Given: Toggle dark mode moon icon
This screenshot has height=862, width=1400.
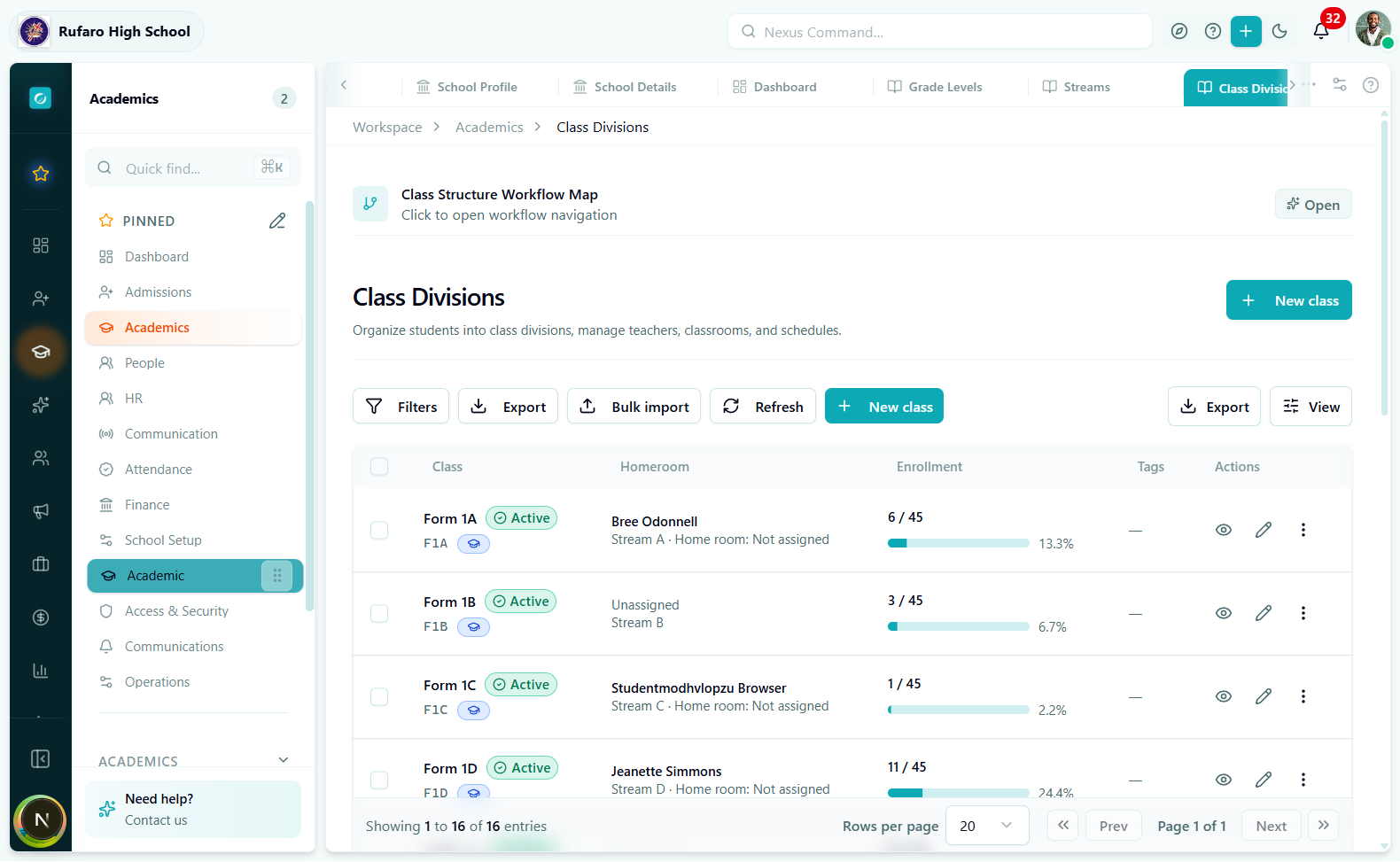Looking at the screenshot, I should point(1279,31).
